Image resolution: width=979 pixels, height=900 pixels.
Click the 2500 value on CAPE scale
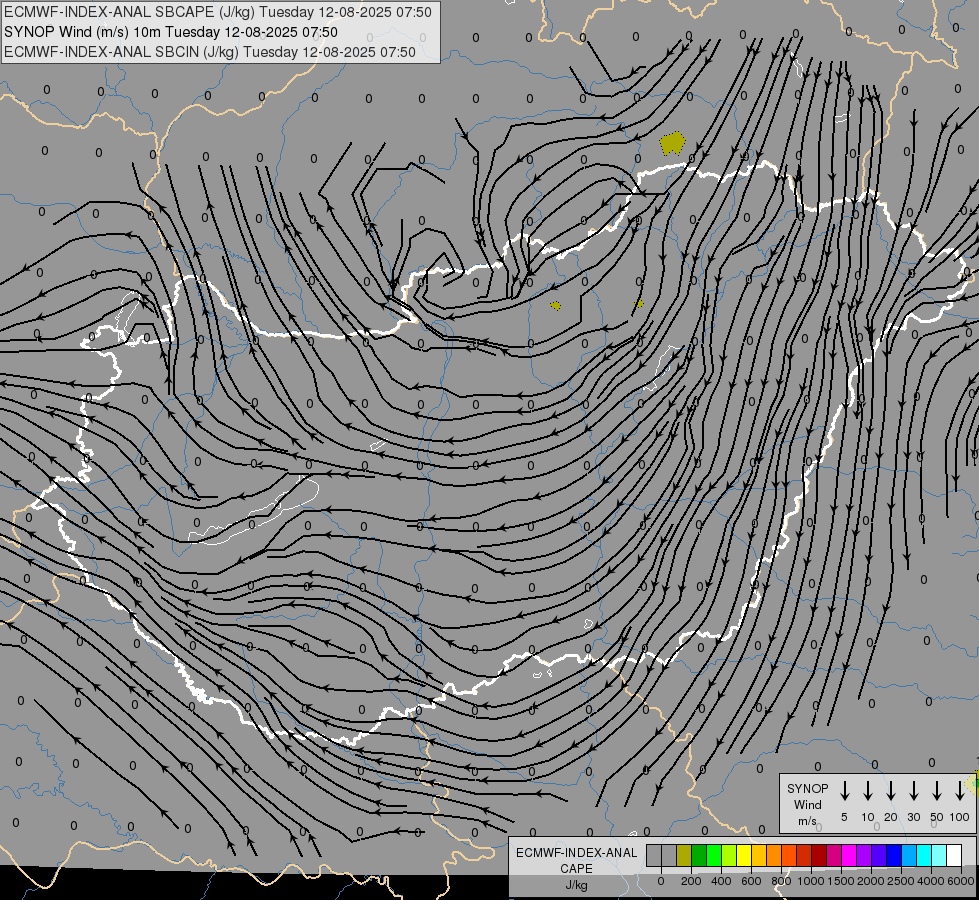[901, 881]
